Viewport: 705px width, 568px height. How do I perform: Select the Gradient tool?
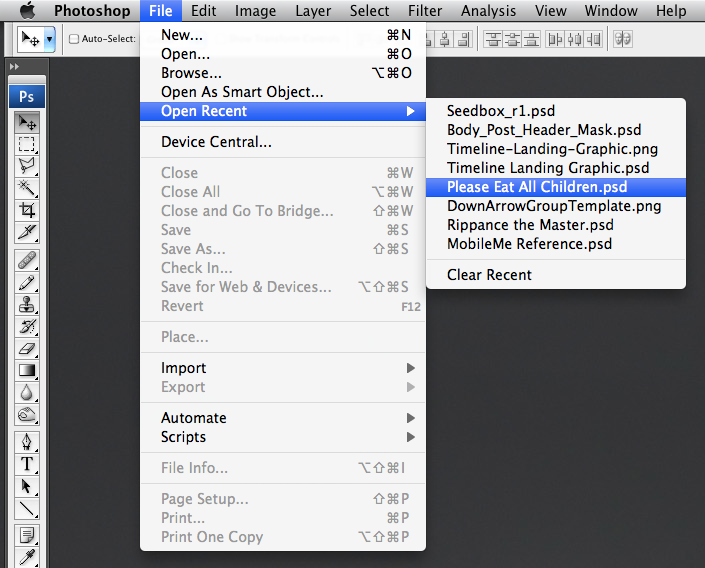click(x=27, y=370)
